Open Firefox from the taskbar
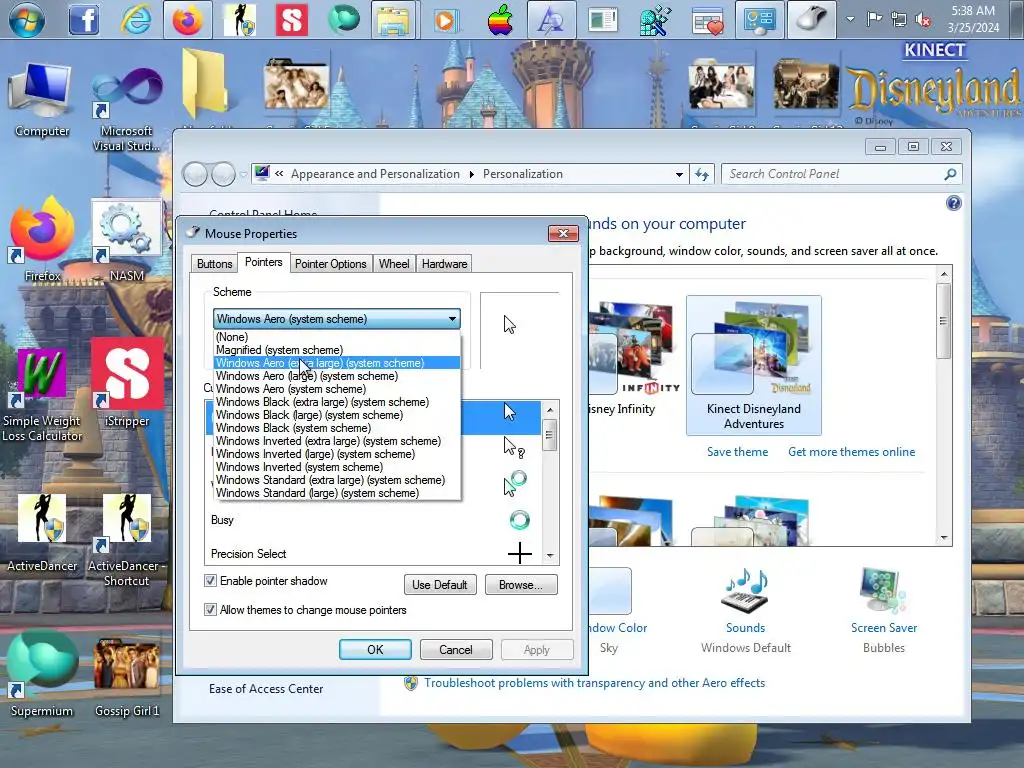 [187, 20]
